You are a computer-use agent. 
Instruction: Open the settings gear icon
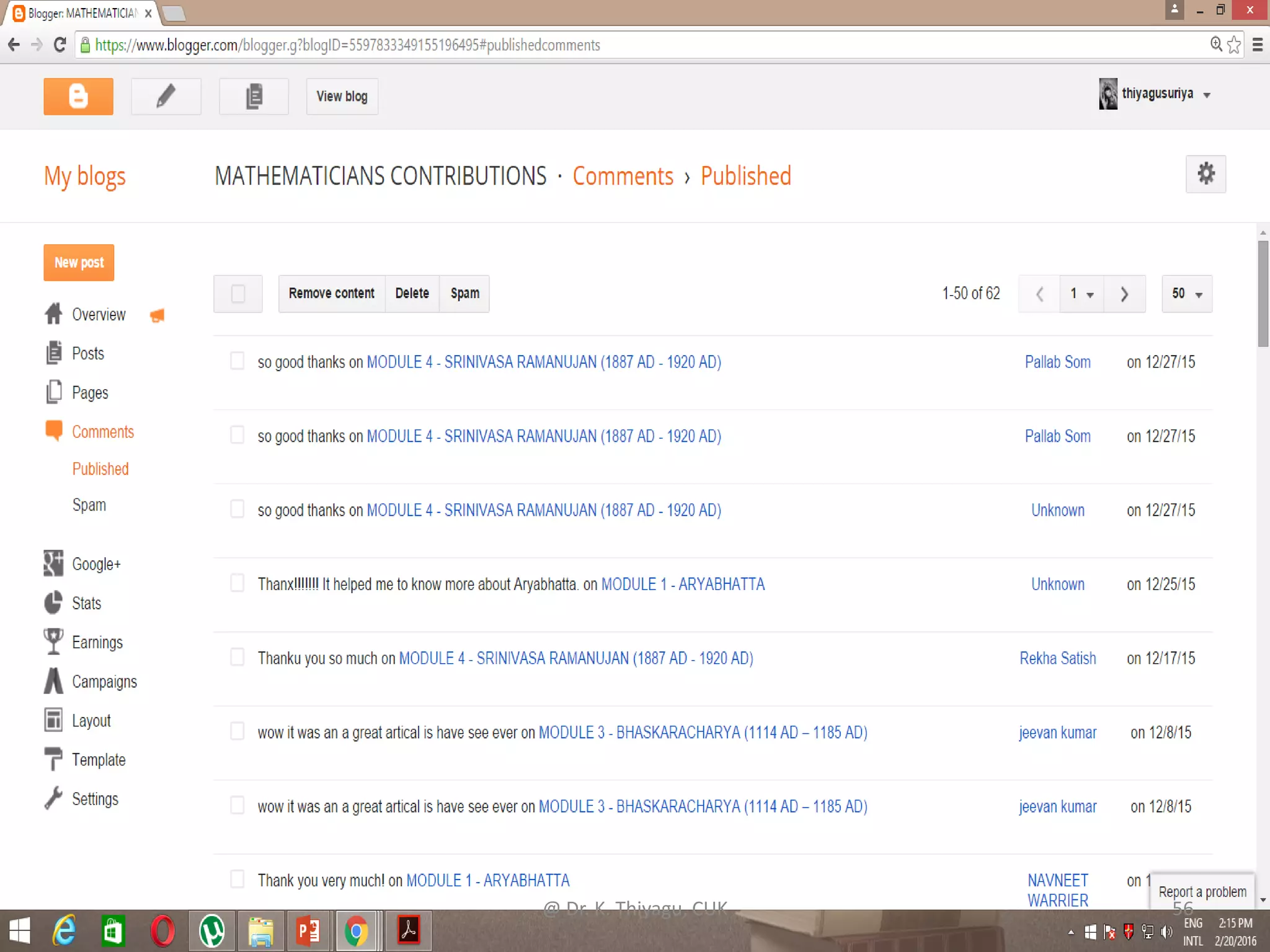pyautogui.click(x=1206, y=174)
